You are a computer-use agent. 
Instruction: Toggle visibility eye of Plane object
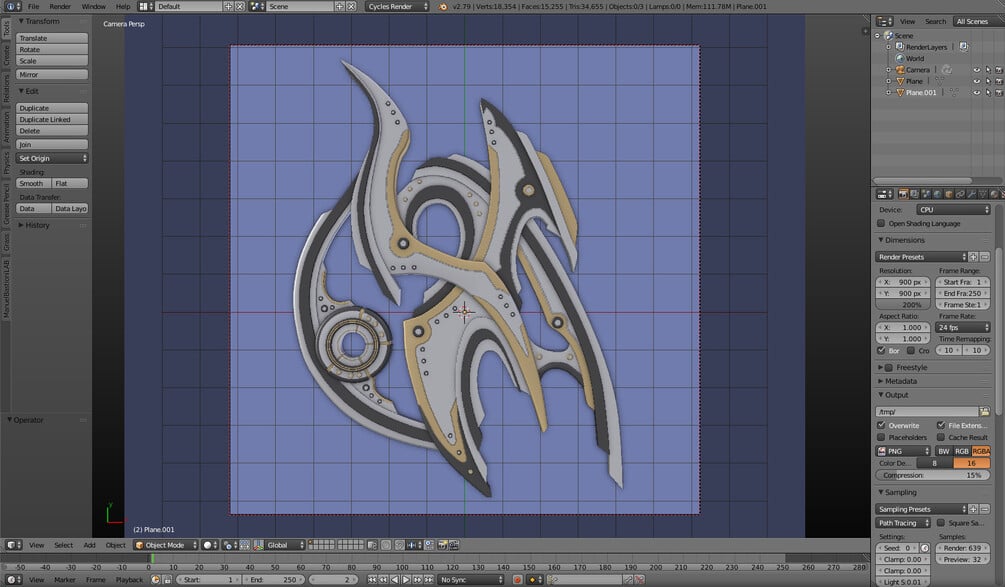976,81
